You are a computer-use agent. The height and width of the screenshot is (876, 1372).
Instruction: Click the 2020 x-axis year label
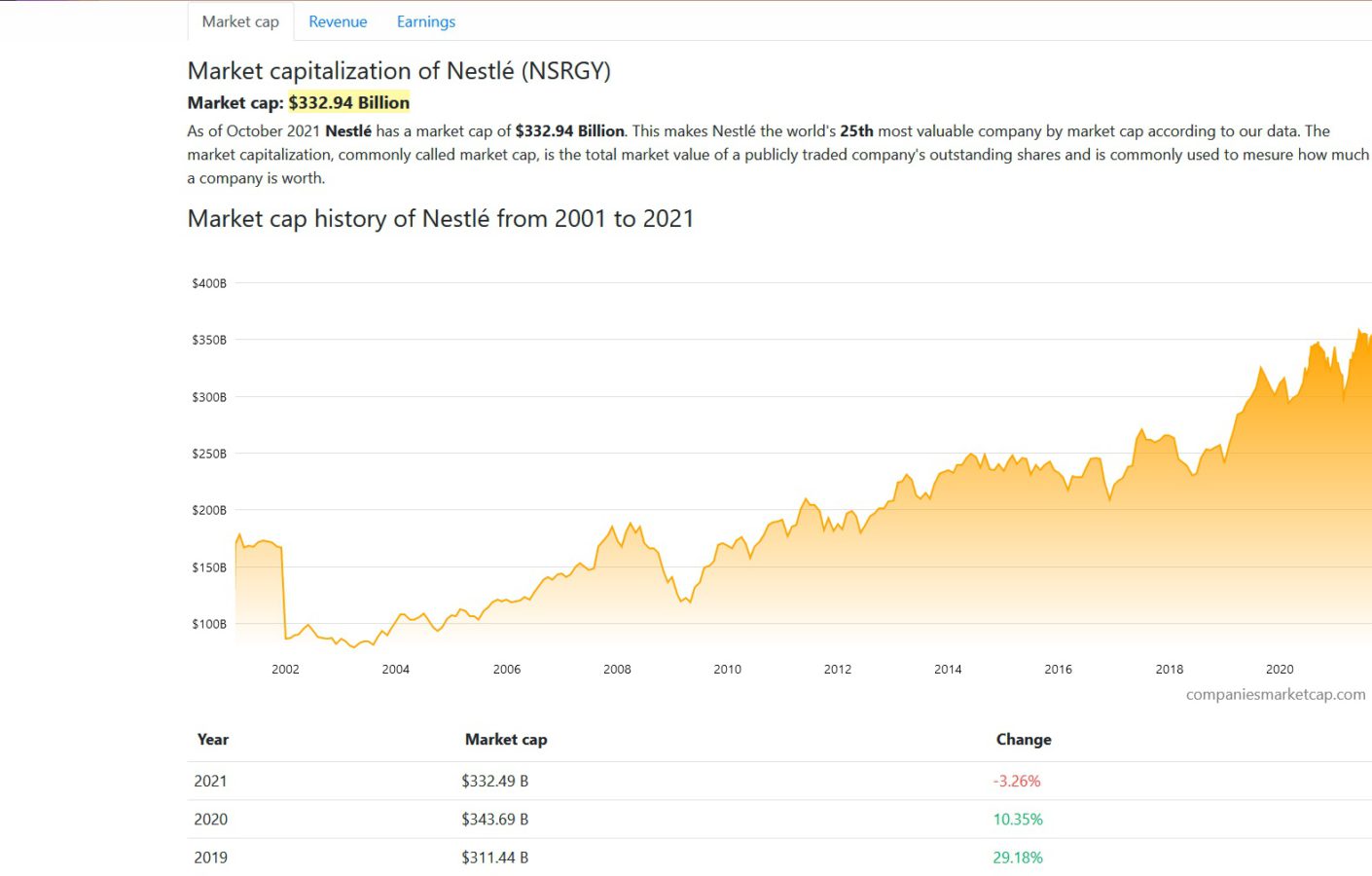1280,669
